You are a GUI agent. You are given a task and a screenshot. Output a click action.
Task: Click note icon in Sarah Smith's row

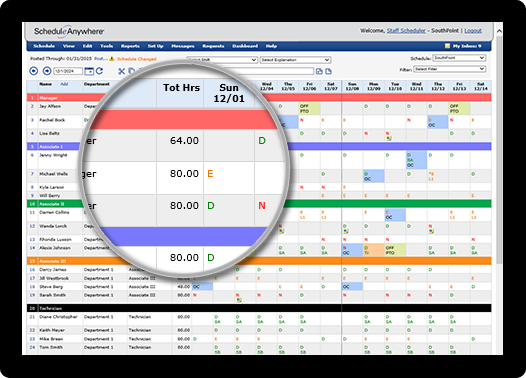coord(239,300)
